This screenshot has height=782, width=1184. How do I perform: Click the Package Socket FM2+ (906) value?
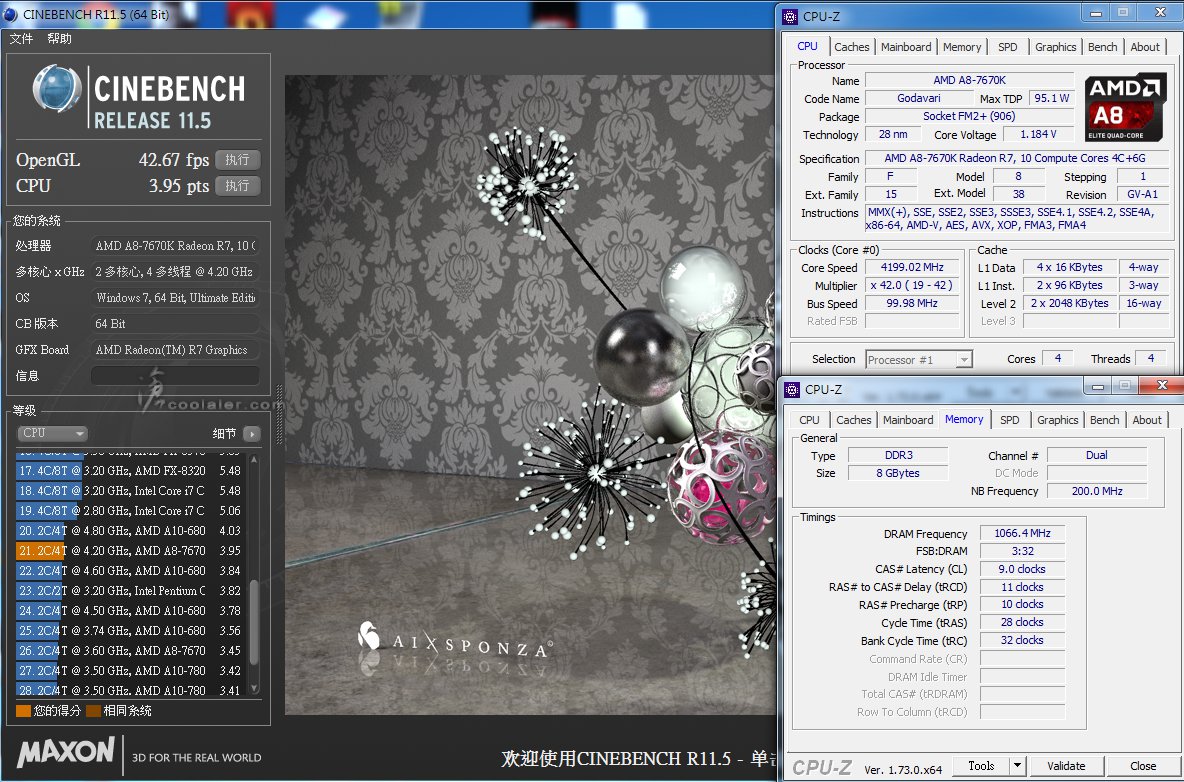[x=970, y=116]
